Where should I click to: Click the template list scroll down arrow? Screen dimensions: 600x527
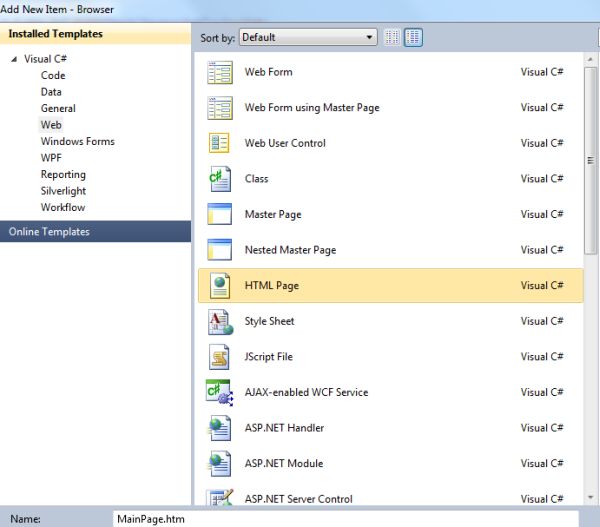(x=590, y=497)
